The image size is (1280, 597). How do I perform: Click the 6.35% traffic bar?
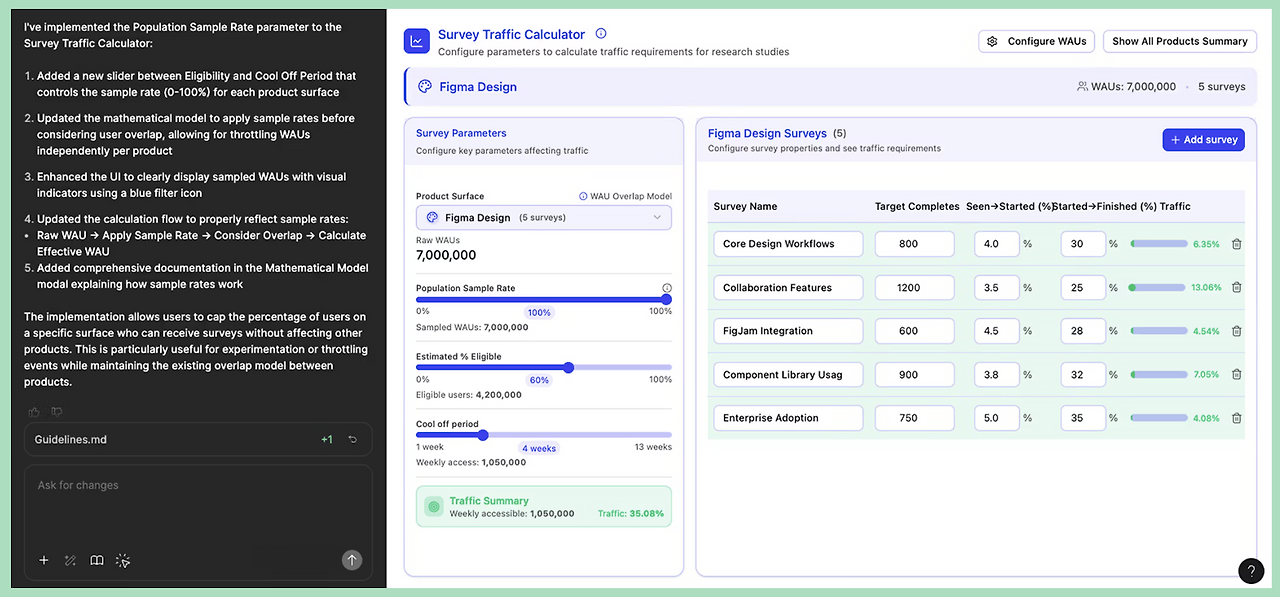coord(1158,244)
